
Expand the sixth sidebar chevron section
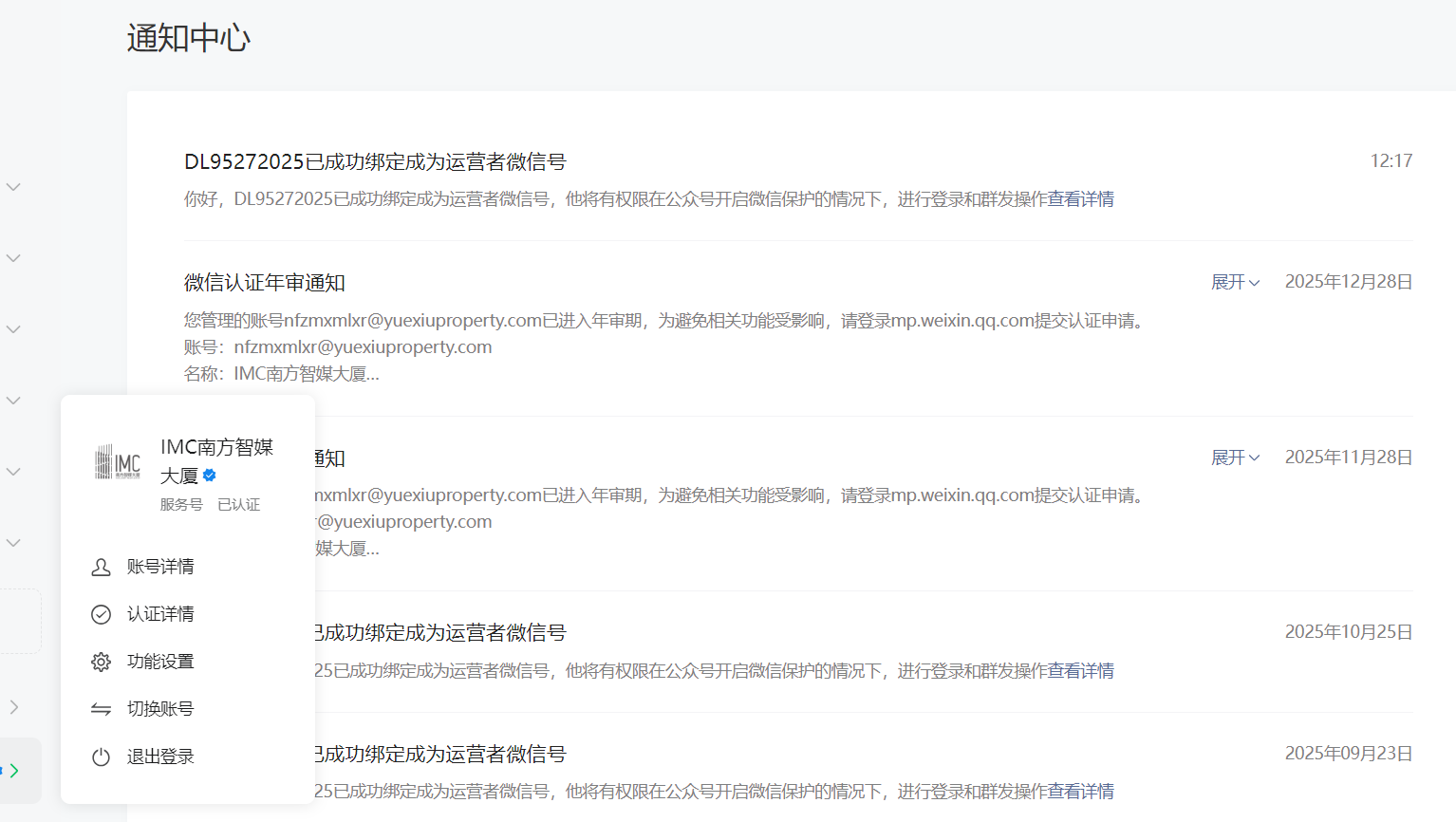13,543
